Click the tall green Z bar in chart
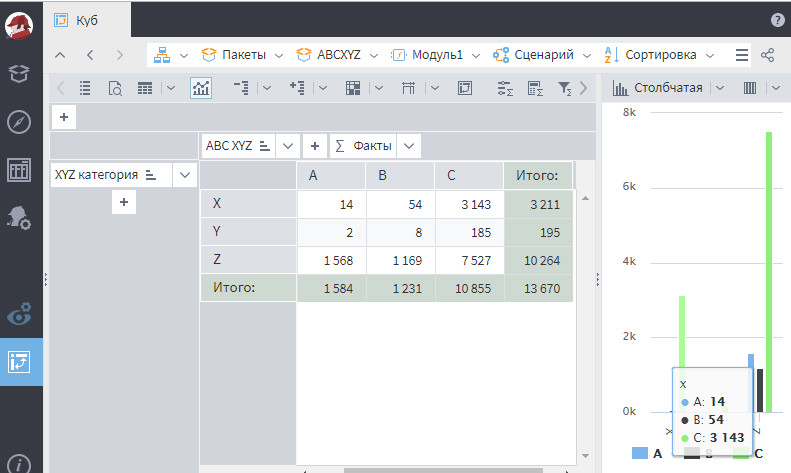 click(769, 270)
